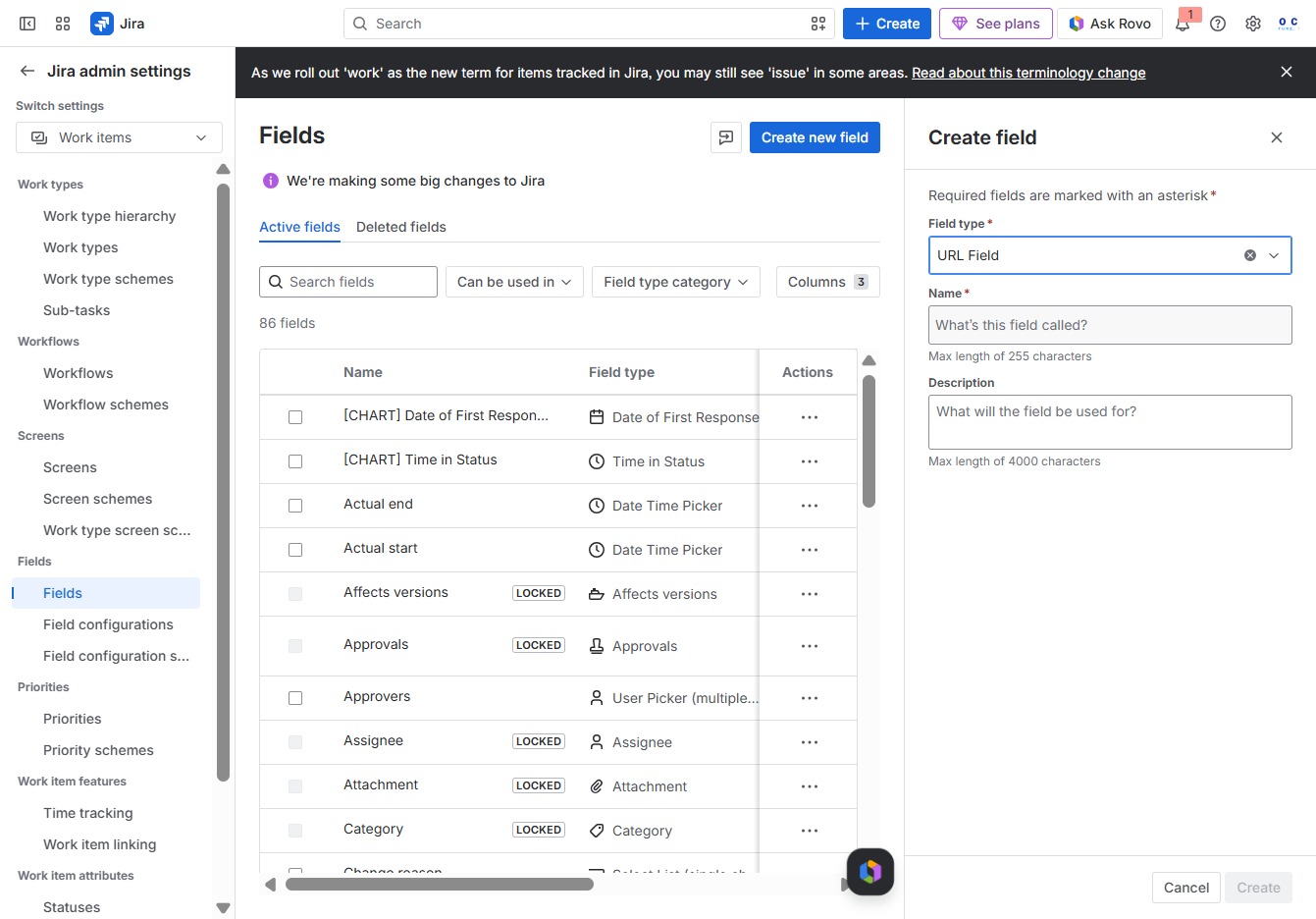Clear the URL Field selection
The image size is (1316, 919).
coord(1250,255)
